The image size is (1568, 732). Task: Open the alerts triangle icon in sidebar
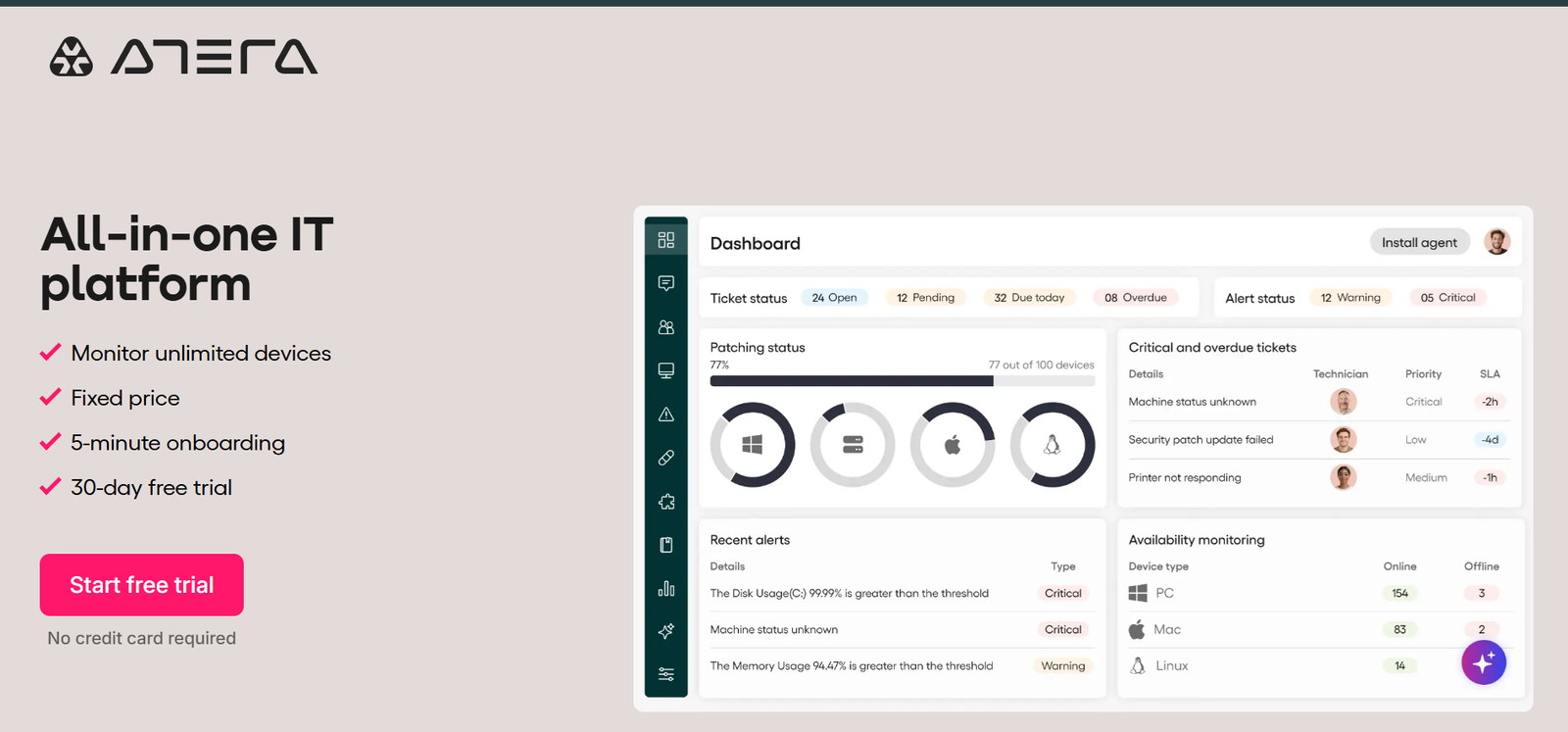point(666,415)
